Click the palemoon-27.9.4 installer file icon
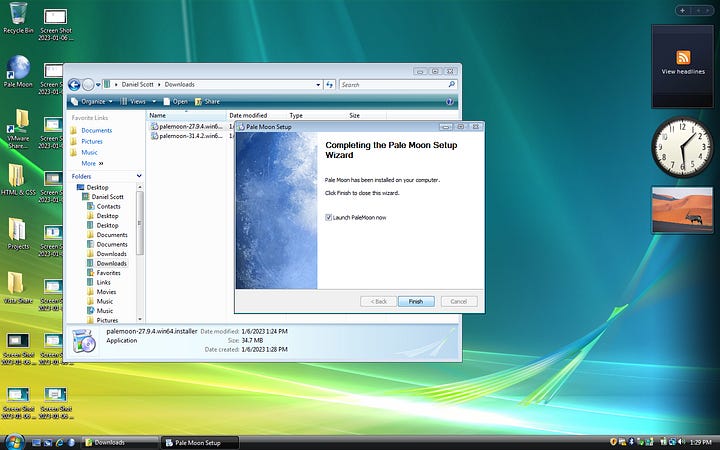Viewport: 720px width, 450px height. point(155,126)
